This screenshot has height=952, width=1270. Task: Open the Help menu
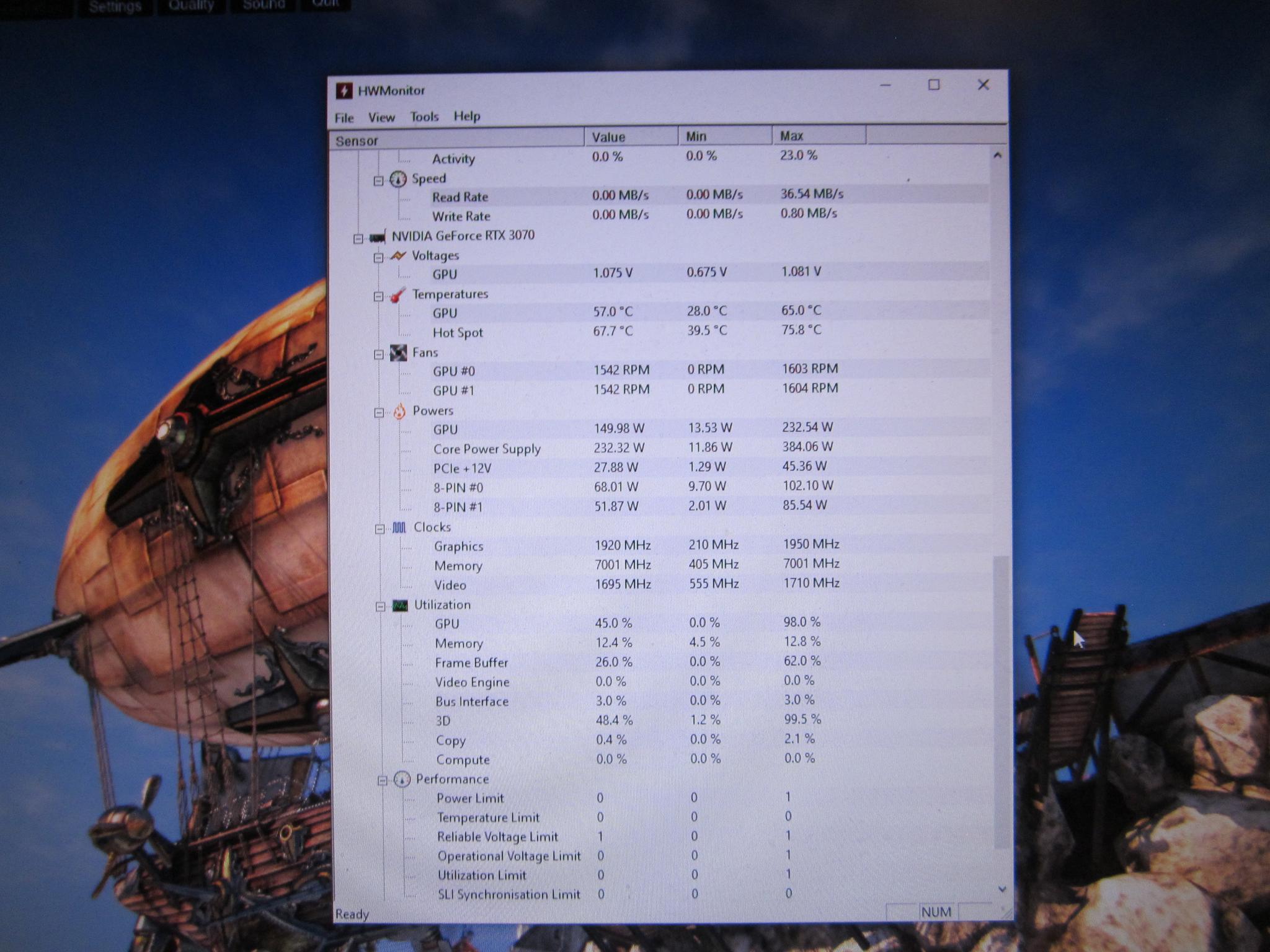click(467, 116)
